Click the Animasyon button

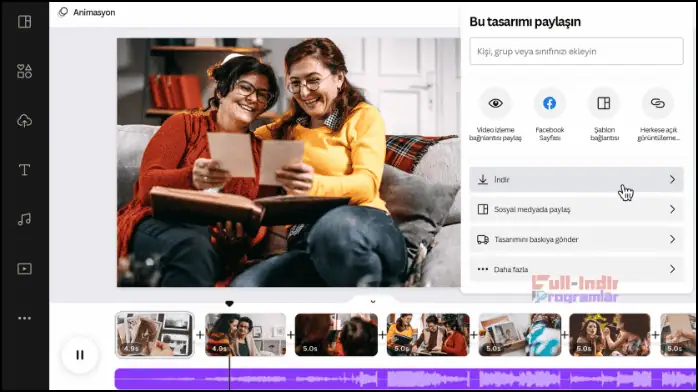point(87,12)
